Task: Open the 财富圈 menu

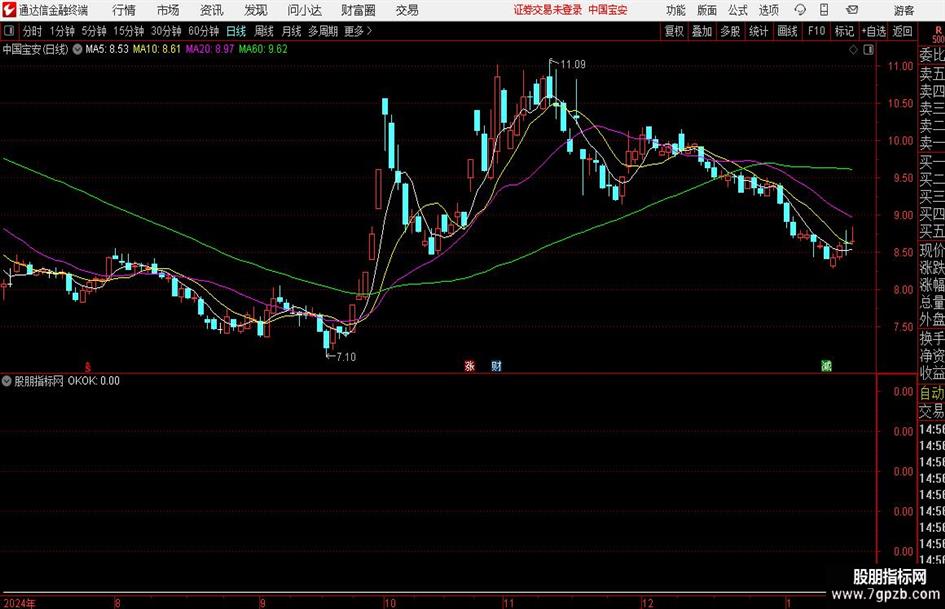Action: pyautogui.click(x=358, y=10)
